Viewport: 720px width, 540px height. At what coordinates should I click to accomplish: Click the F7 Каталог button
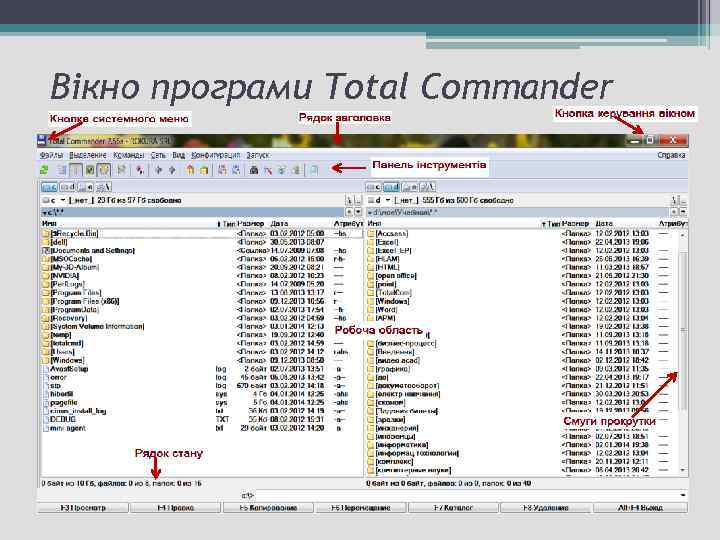point(453,508)
